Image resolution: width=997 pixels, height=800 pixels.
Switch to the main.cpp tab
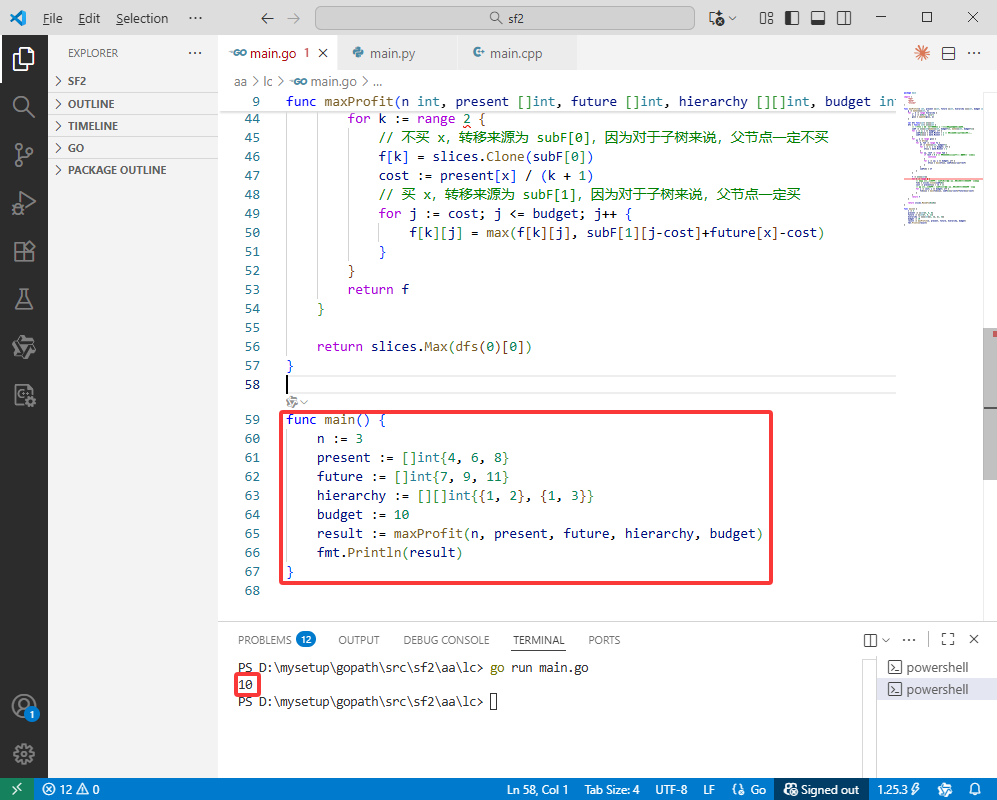[x=515, y=53]
